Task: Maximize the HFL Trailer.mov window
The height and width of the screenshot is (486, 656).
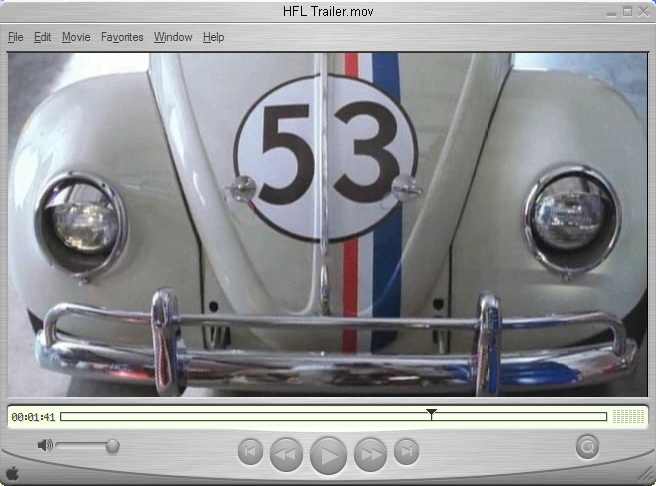Action: tap(627, 12)
